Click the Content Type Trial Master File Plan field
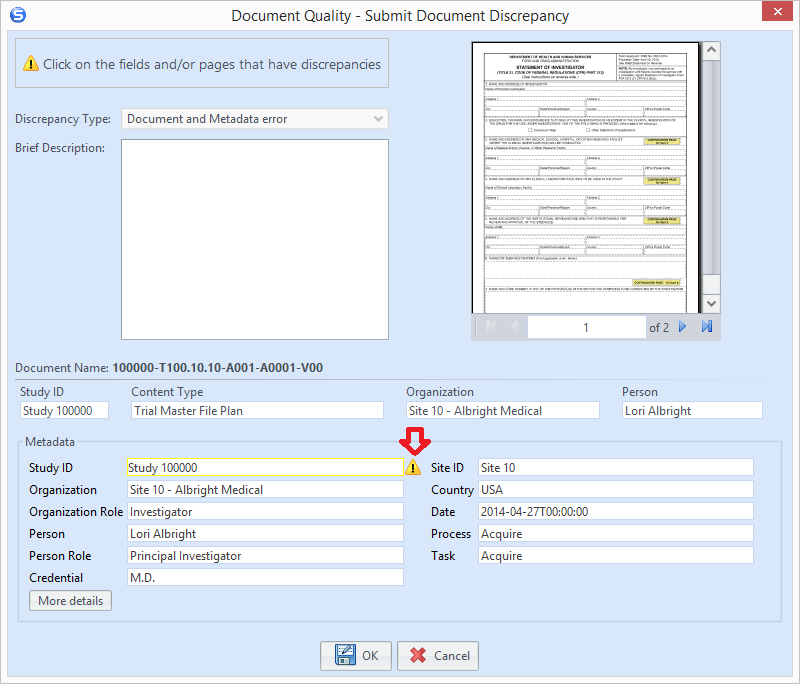The height and width of the screenshot is (684, 800). (257, 411)
